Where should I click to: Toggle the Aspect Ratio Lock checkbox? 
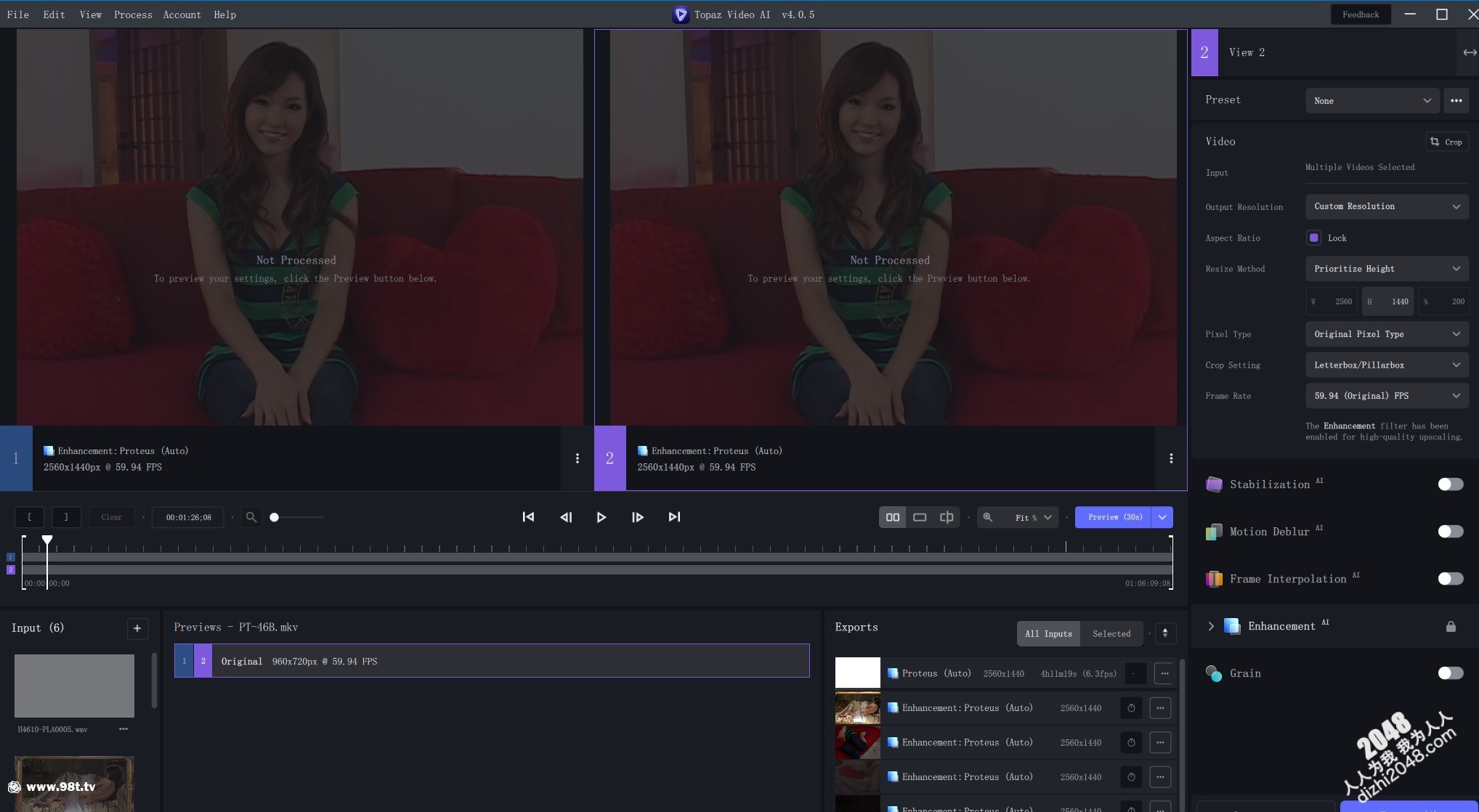[1314, 238]
